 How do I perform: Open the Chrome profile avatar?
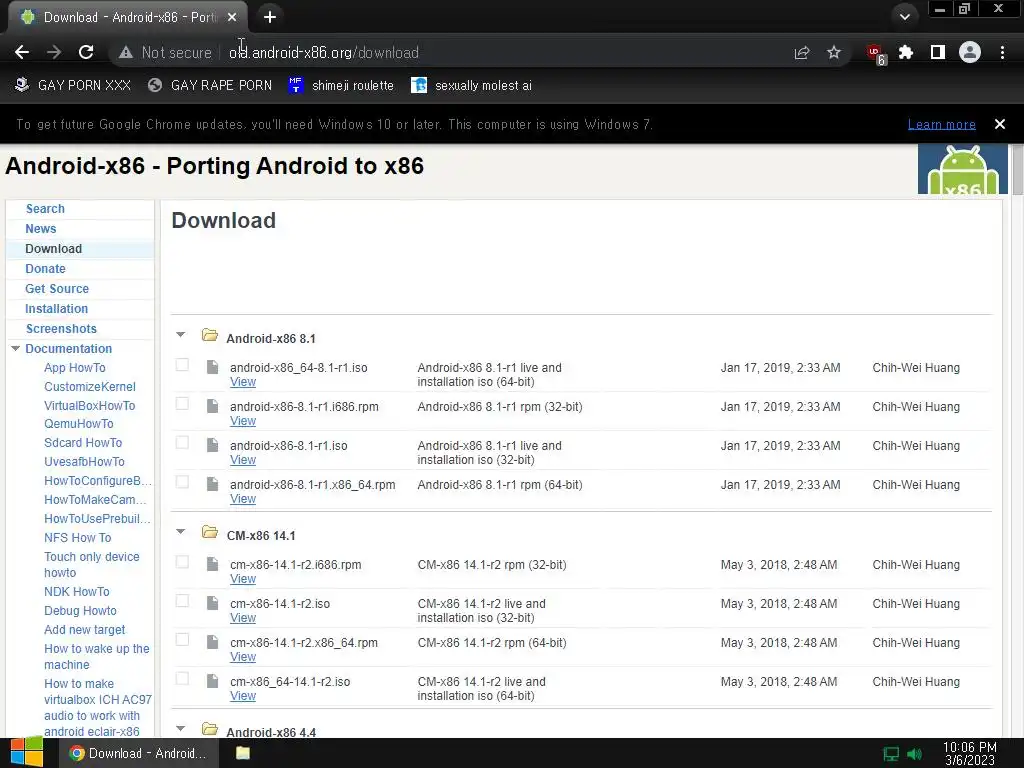click(x=970, y=52)
